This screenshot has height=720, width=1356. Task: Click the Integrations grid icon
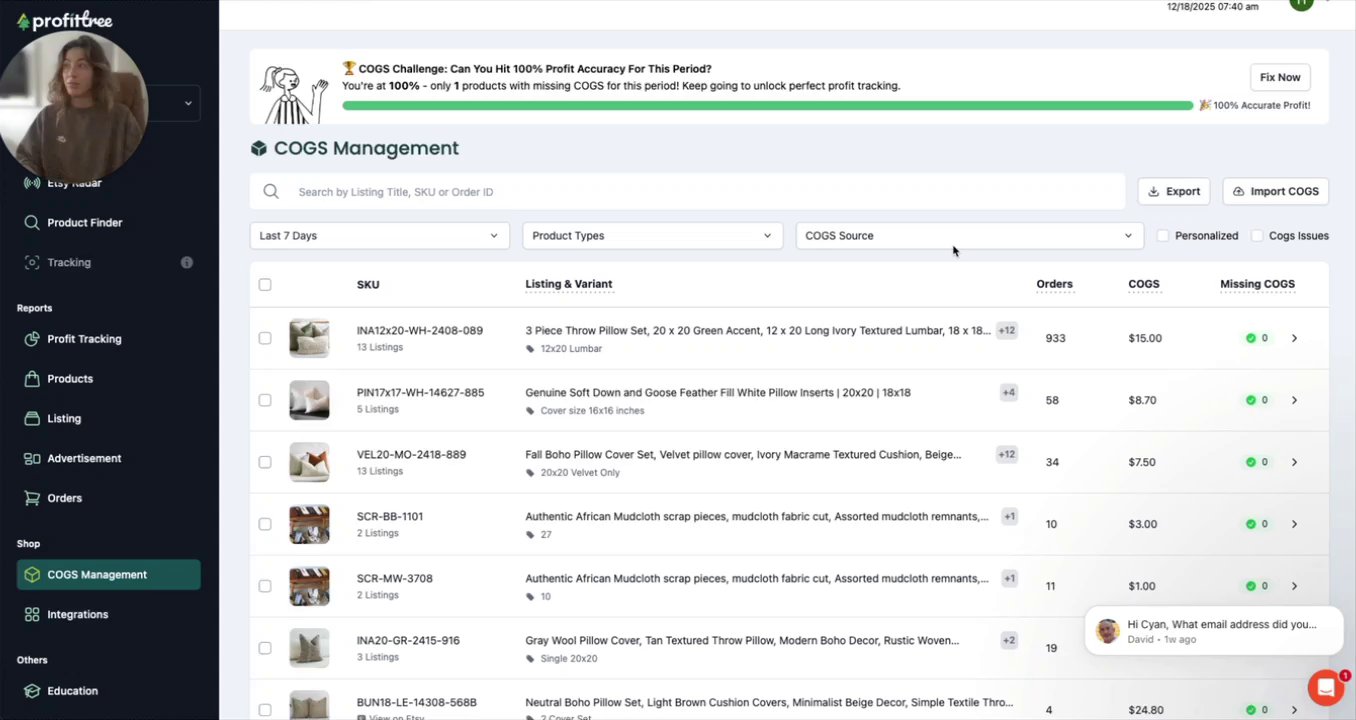coord(32,615)
